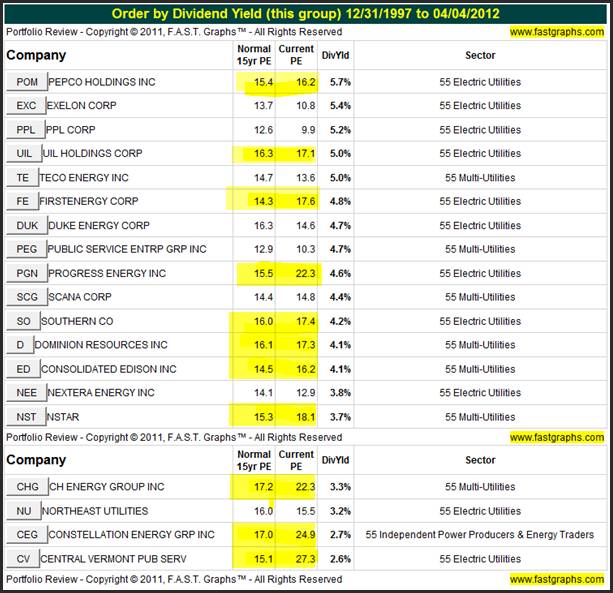Viewport: 613px width, 593px height.
Task: Click Central Vermont dividend yield 2.6%
Action: 340,559
